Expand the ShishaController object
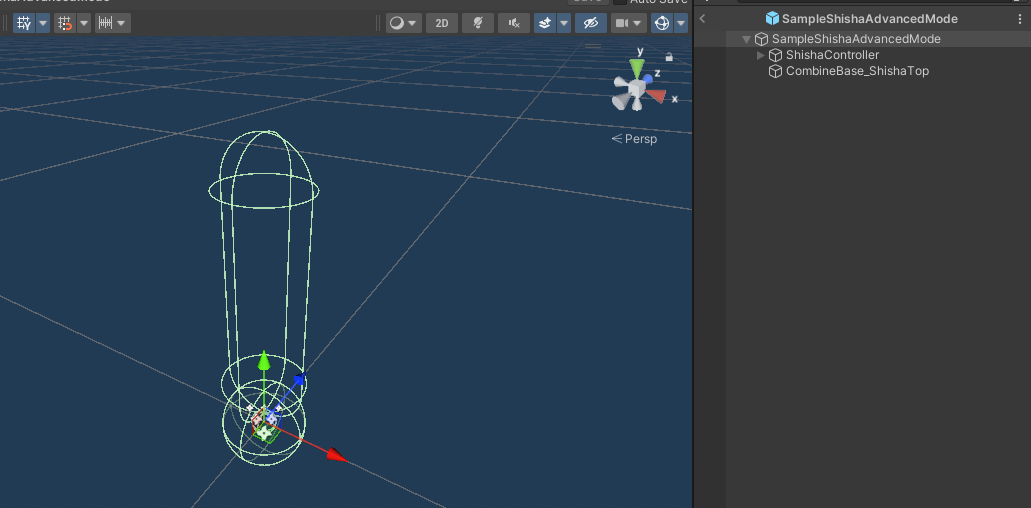 (x=761, y=55)
